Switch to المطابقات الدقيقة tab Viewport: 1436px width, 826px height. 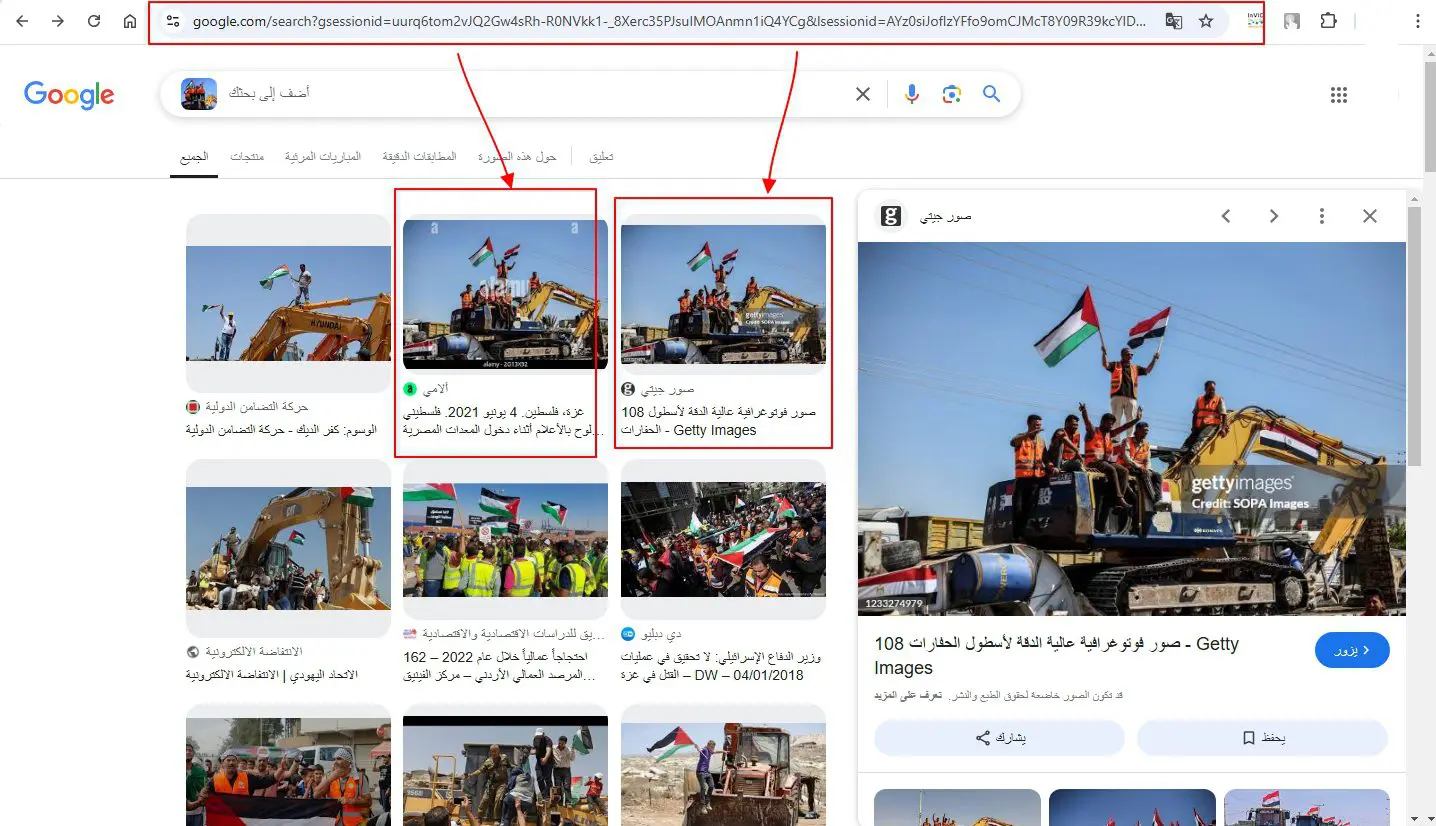tap(419, 157)
